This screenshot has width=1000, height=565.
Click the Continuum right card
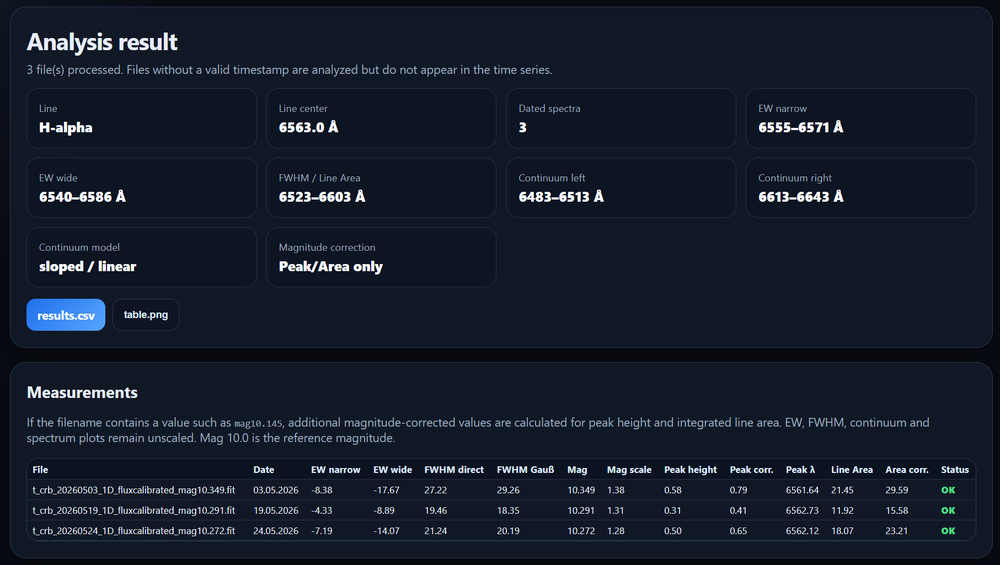point(861,188)
